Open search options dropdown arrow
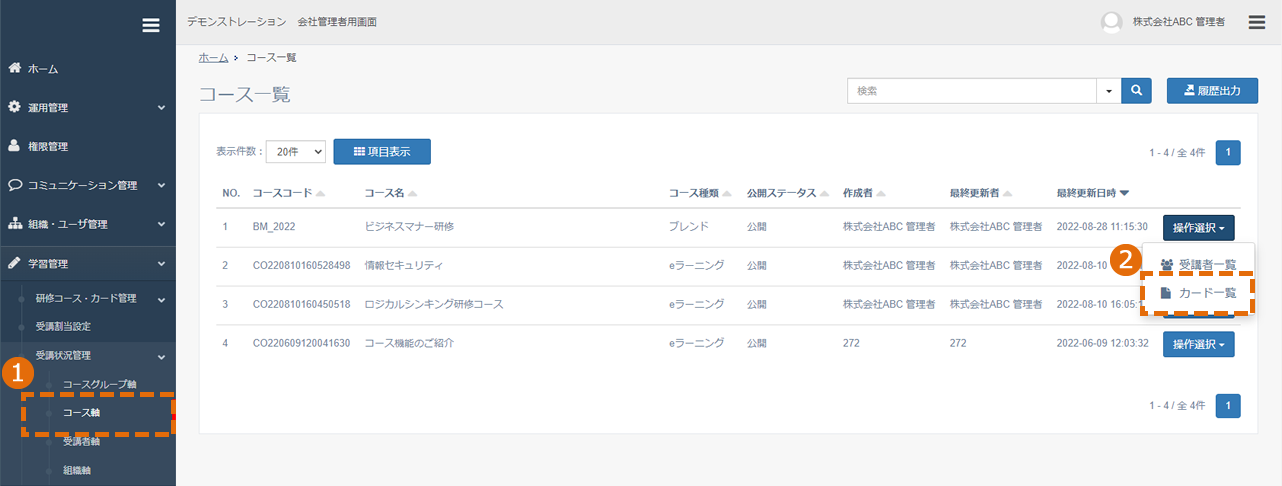This screenshot has width=1282, height=486. (x=1109, y=90)
